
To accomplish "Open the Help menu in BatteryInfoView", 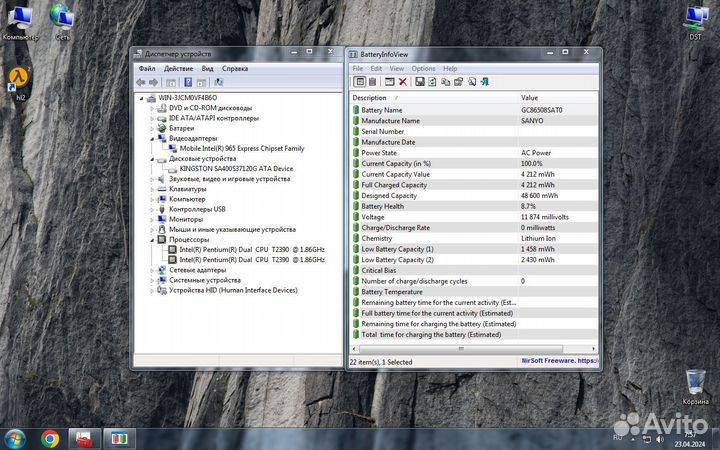I will tap(450, 68).
